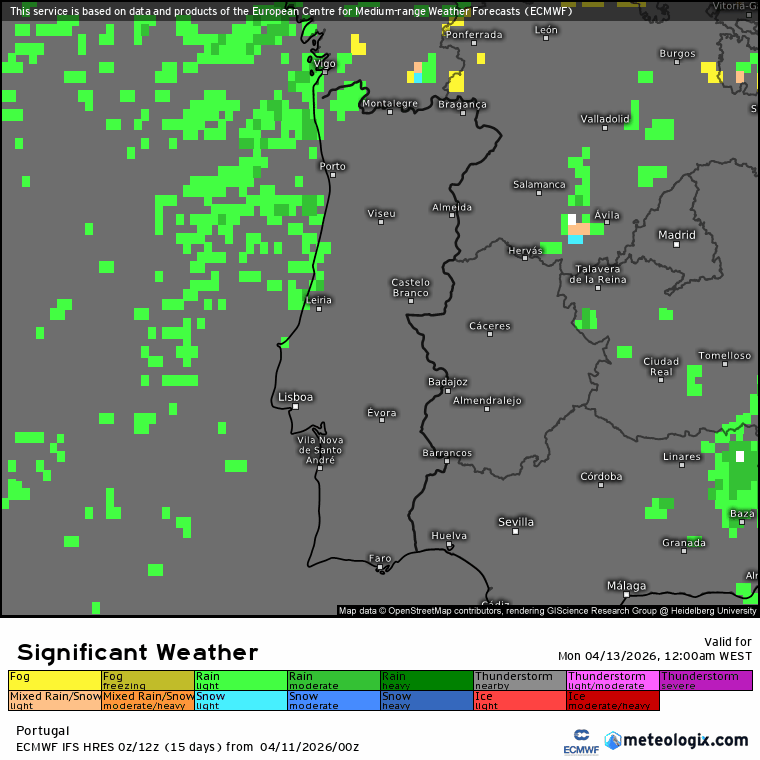This screenshot has height=760, width=760.
Task: Click the Ponferrada city marker
Action: [474, 43]
